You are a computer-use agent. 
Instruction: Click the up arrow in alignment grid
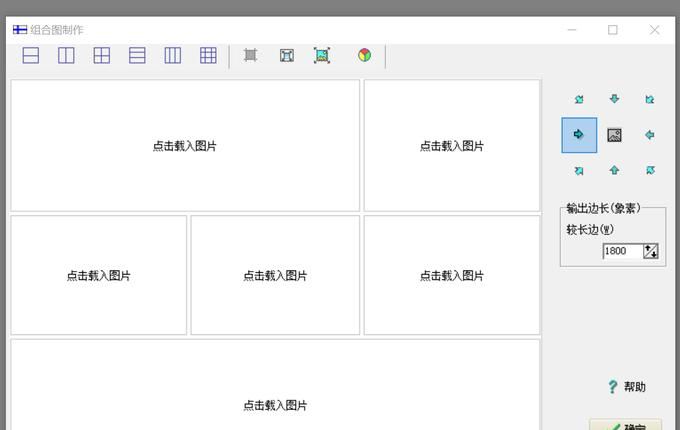click(615, 170)
